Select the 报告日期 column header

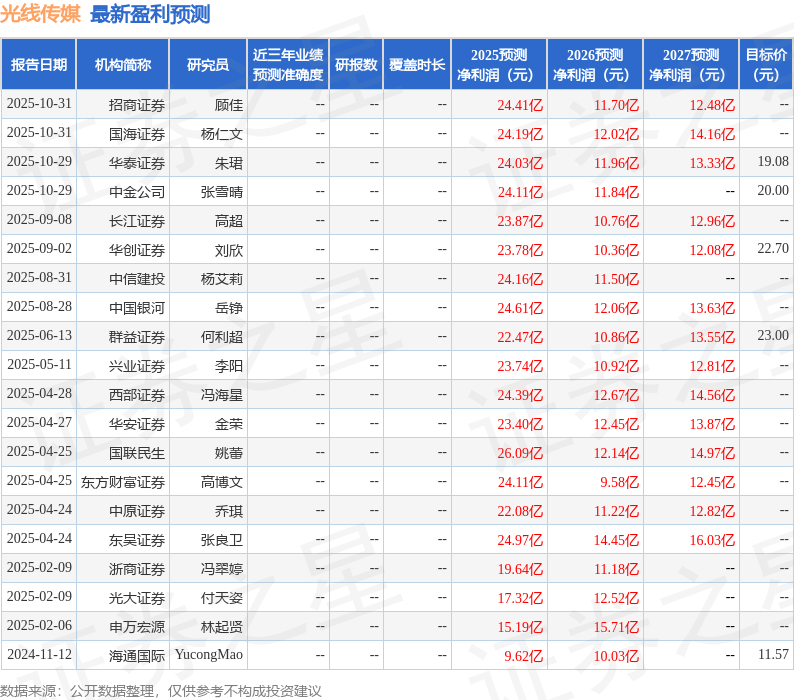pos(39,65)
